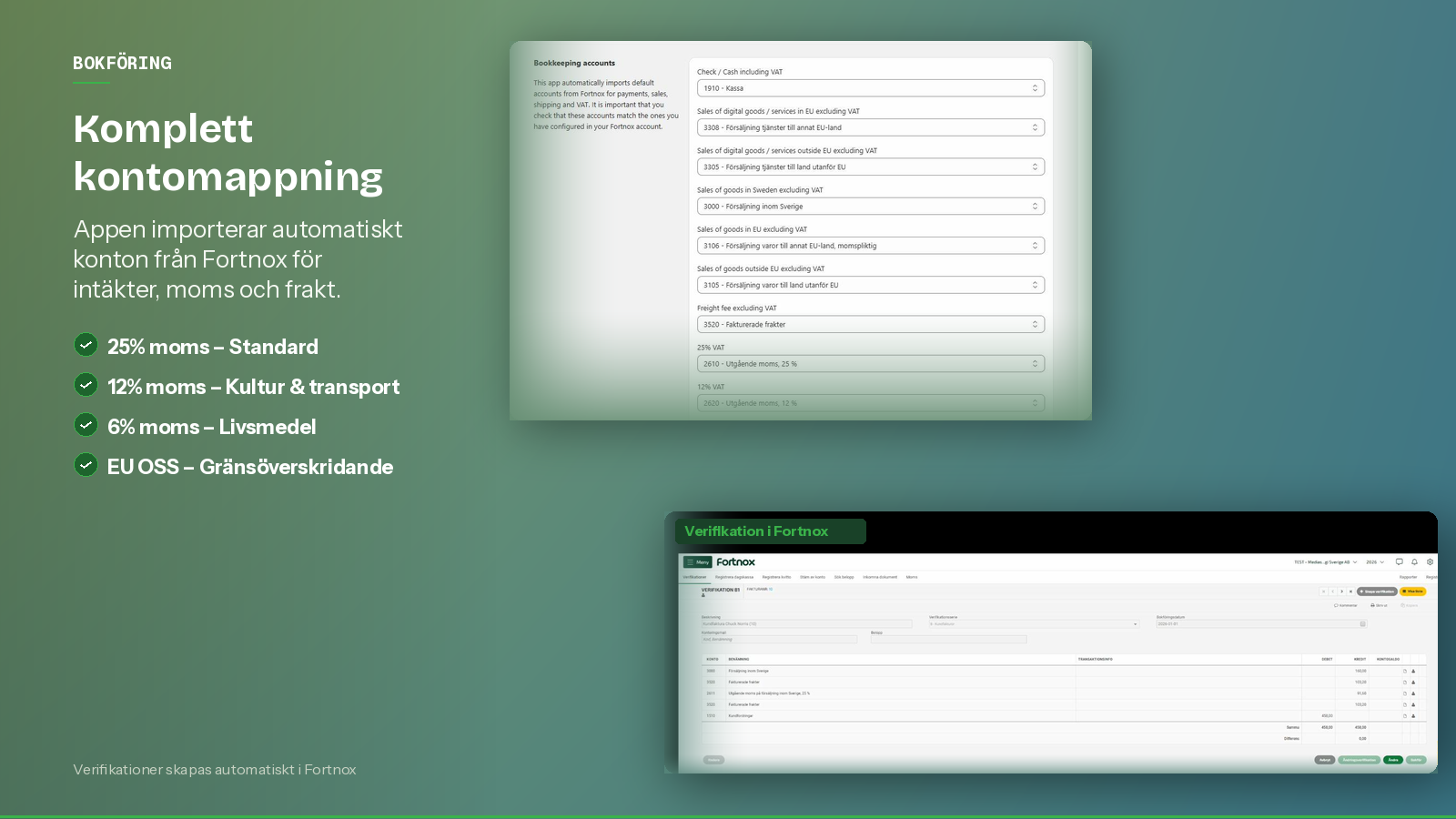Viewport: 1456px width, 819px height.
Task: Go to the previous verification
Action: pyautogui.click(x=1333, y=591)
